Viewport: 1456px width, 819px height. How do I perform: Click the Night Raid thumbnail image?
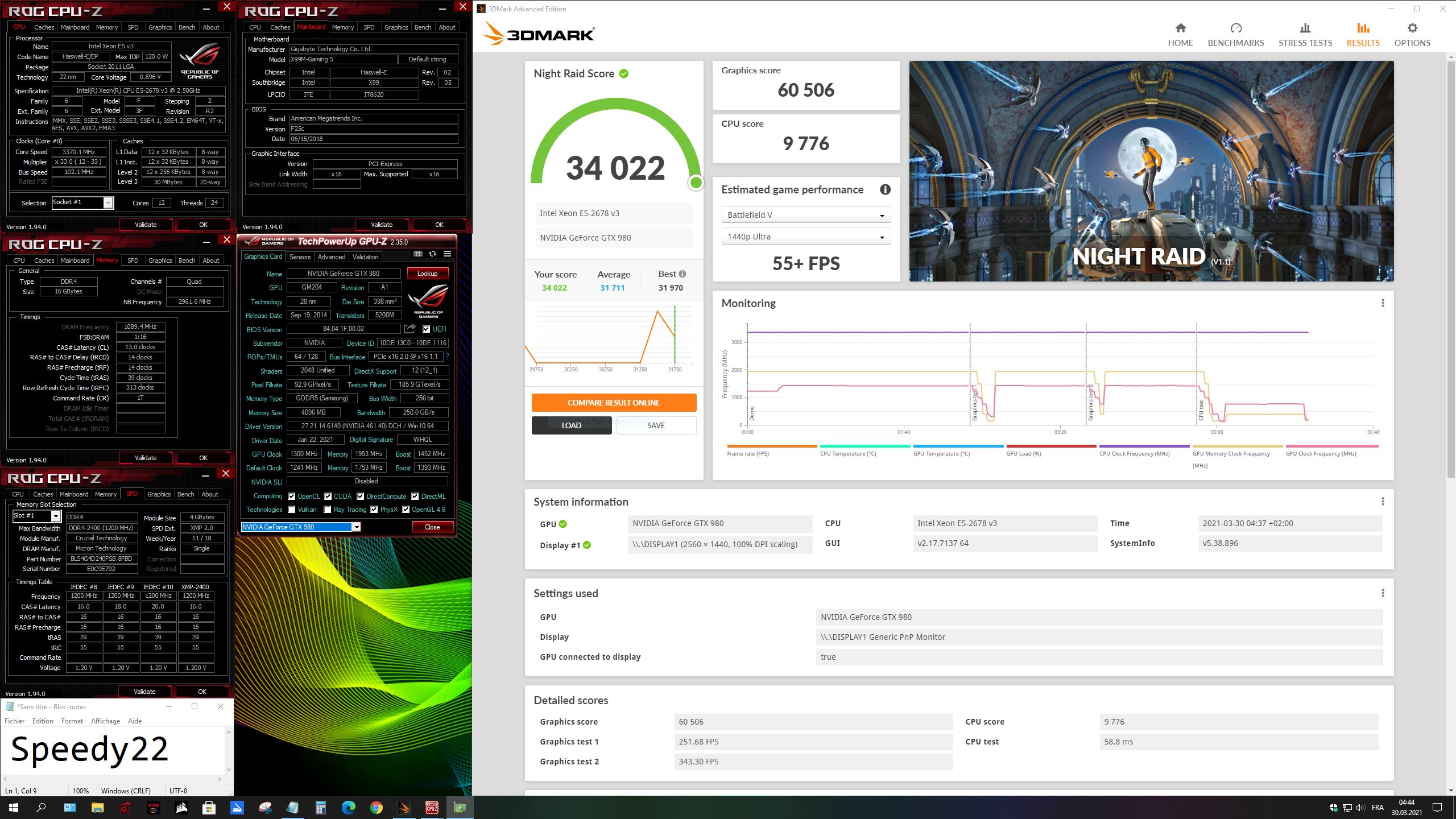(x=1151, y=171)
